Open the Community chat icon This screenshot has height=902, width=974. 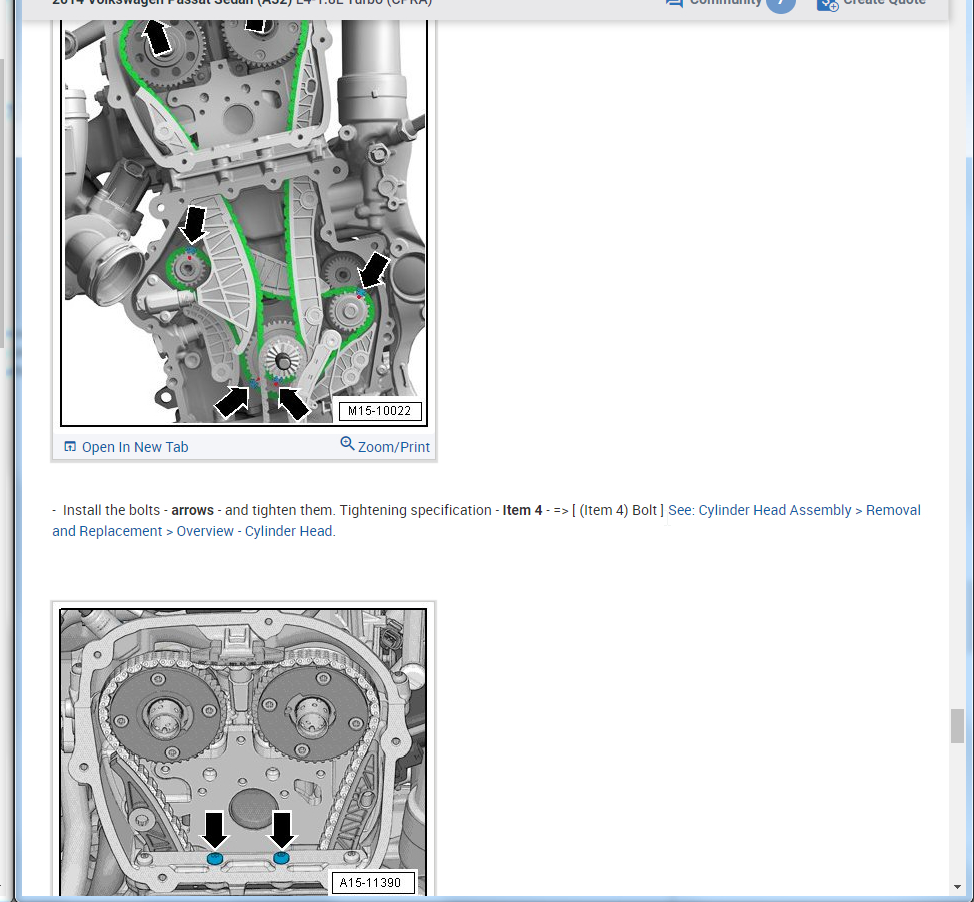[675, 3]
